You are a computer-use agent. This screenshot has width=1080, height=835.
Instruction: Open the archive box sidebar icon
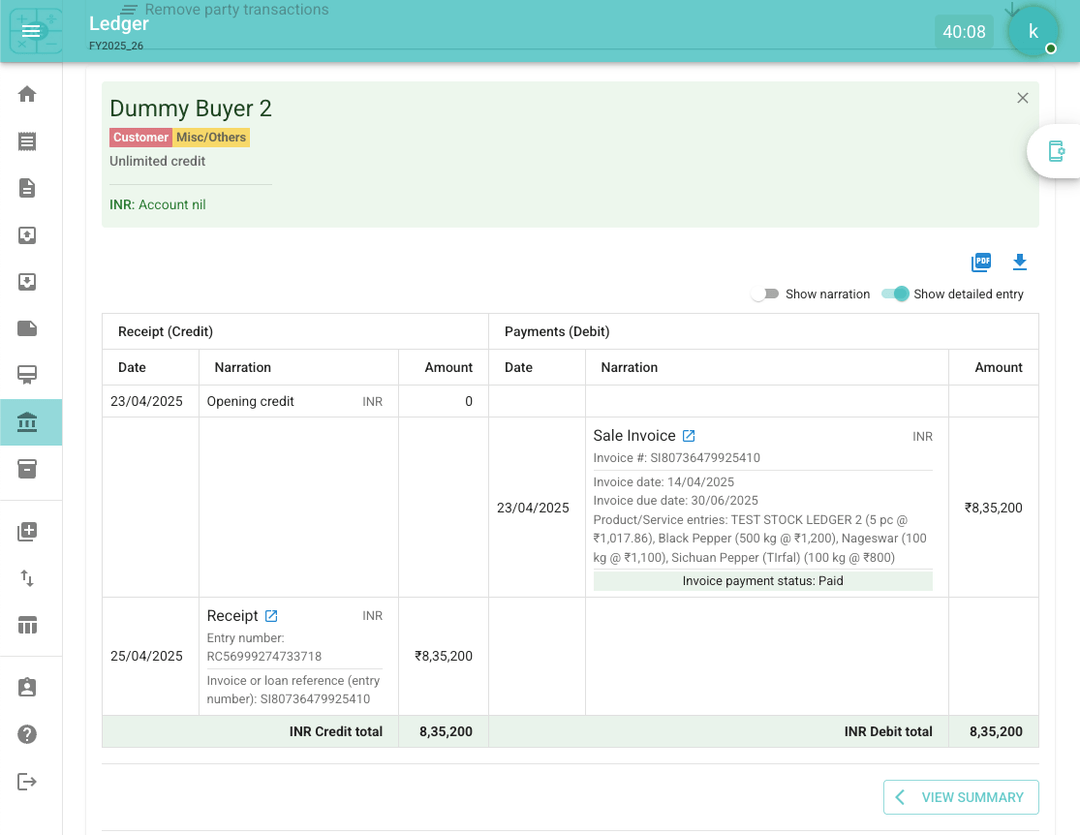27,469
